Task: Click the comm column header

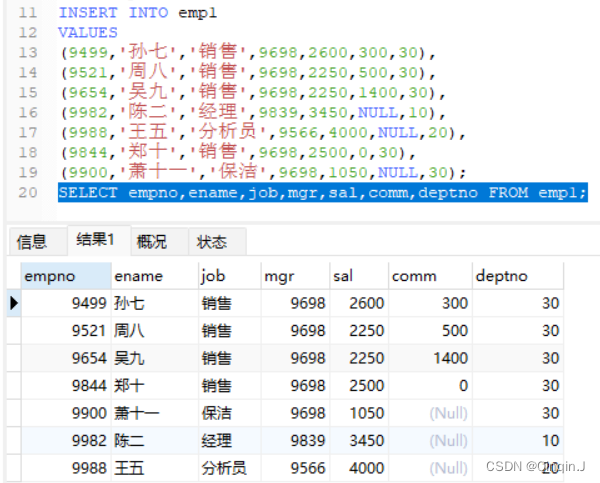Action: coord(430,276)
